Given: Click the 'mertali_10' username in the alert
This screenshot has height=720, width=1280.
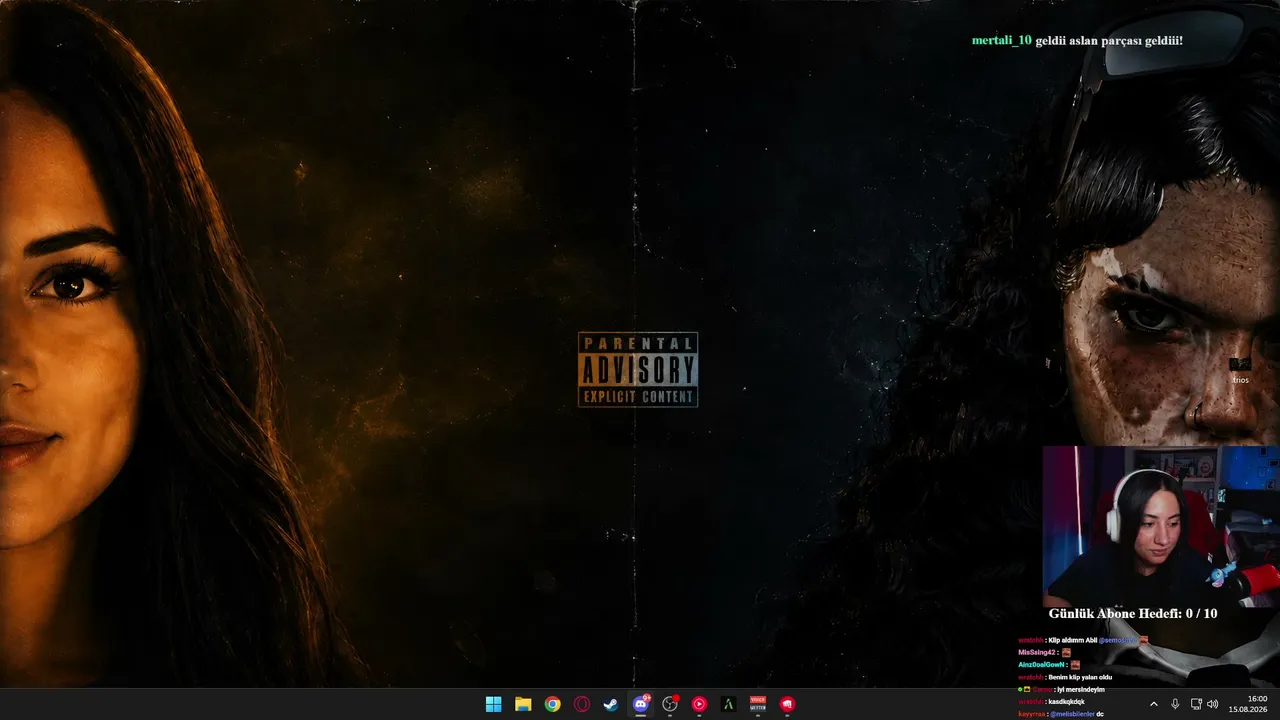Looking at the screenshot, I should click(x=1001, y=41).
